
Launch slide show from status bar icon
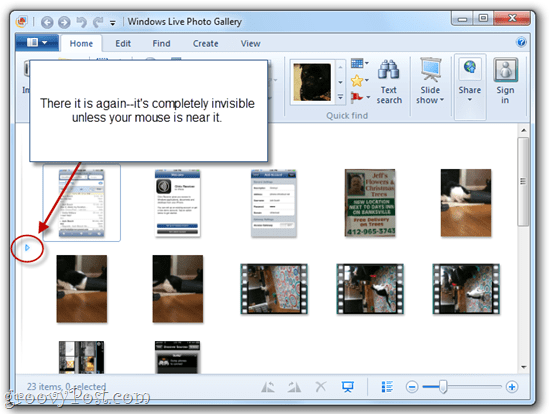348,387
